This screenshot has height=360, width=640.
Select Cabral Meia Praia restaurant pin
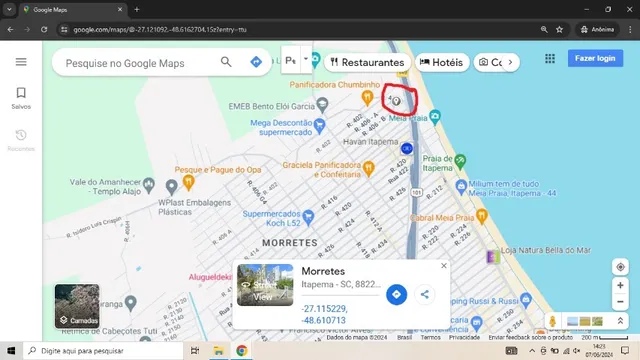[482, 216]
